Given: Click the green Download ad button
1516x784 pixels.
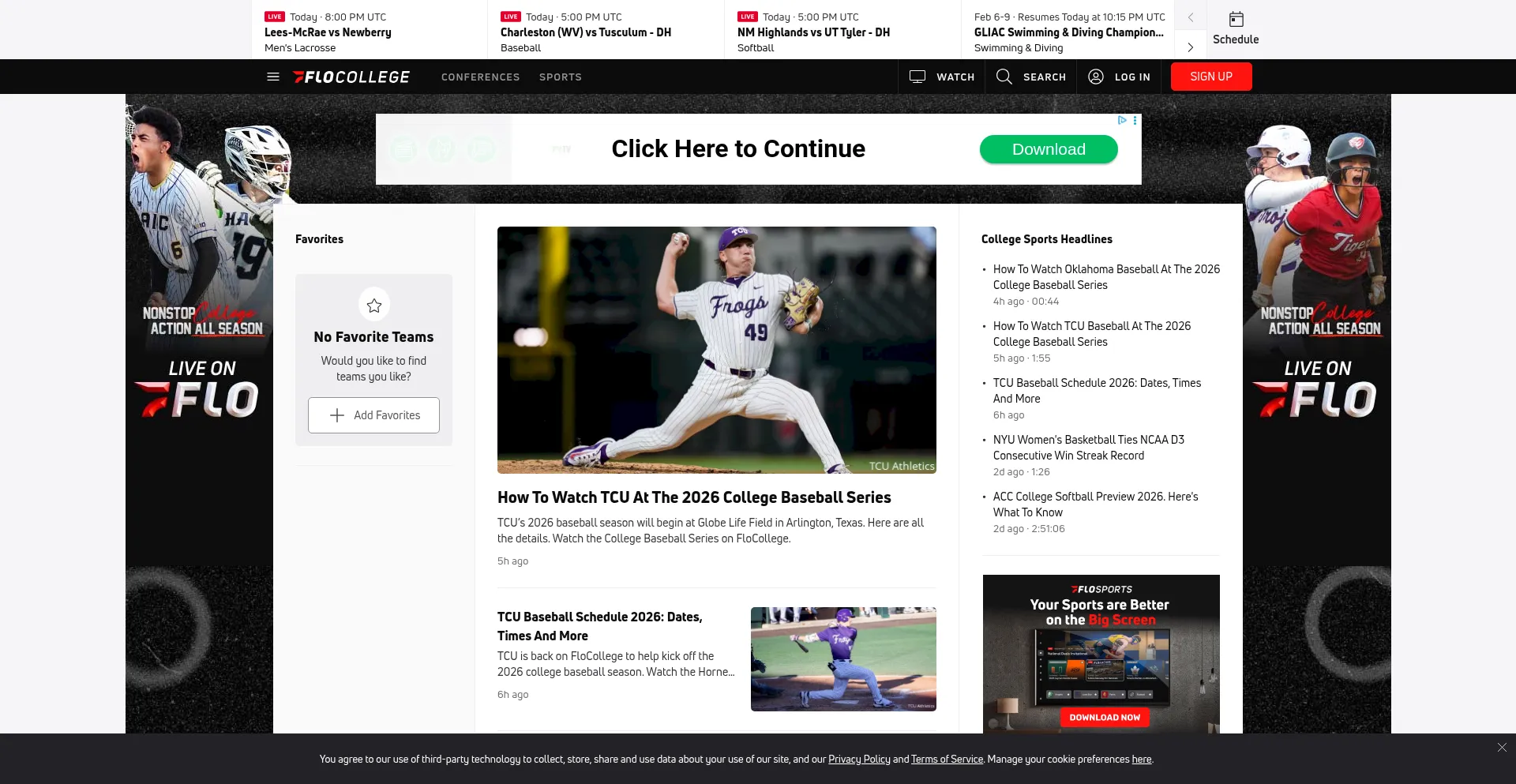Looking at the screenshot, I should tap(1049, 149).
